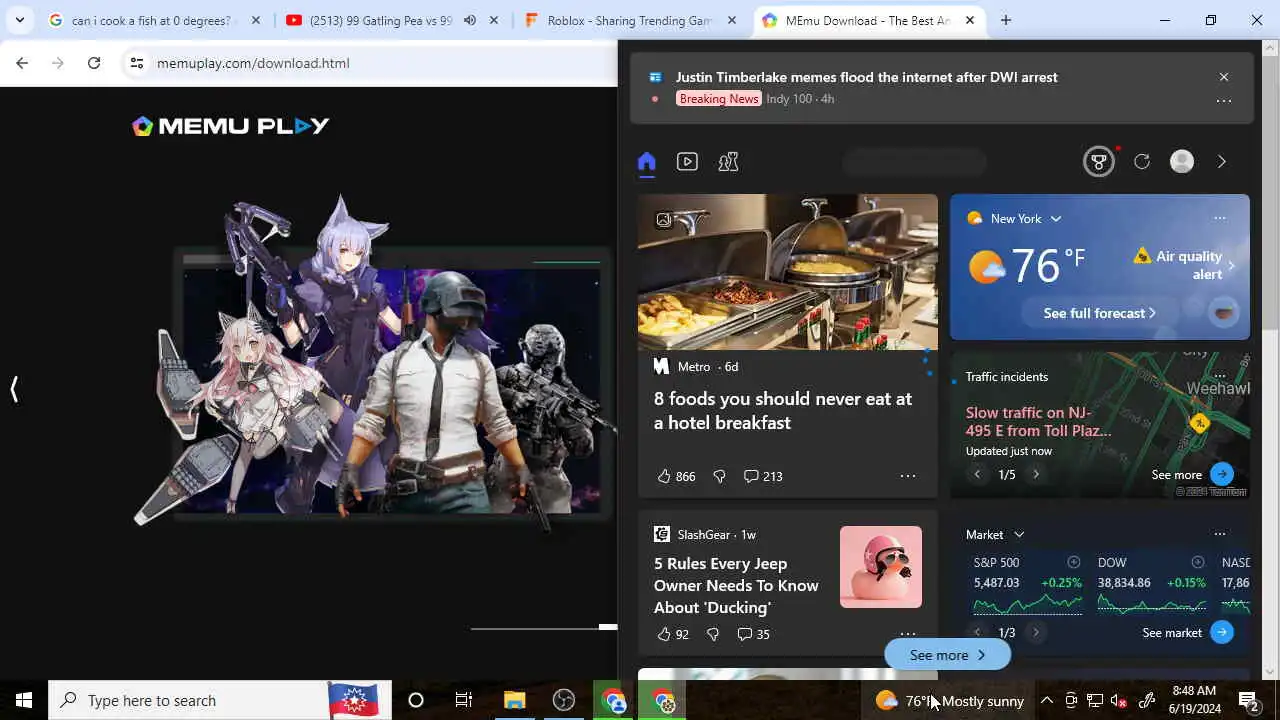Switch to the Roblox tab
Viewport: 1280px width, 720px height.
coord(630,20)
